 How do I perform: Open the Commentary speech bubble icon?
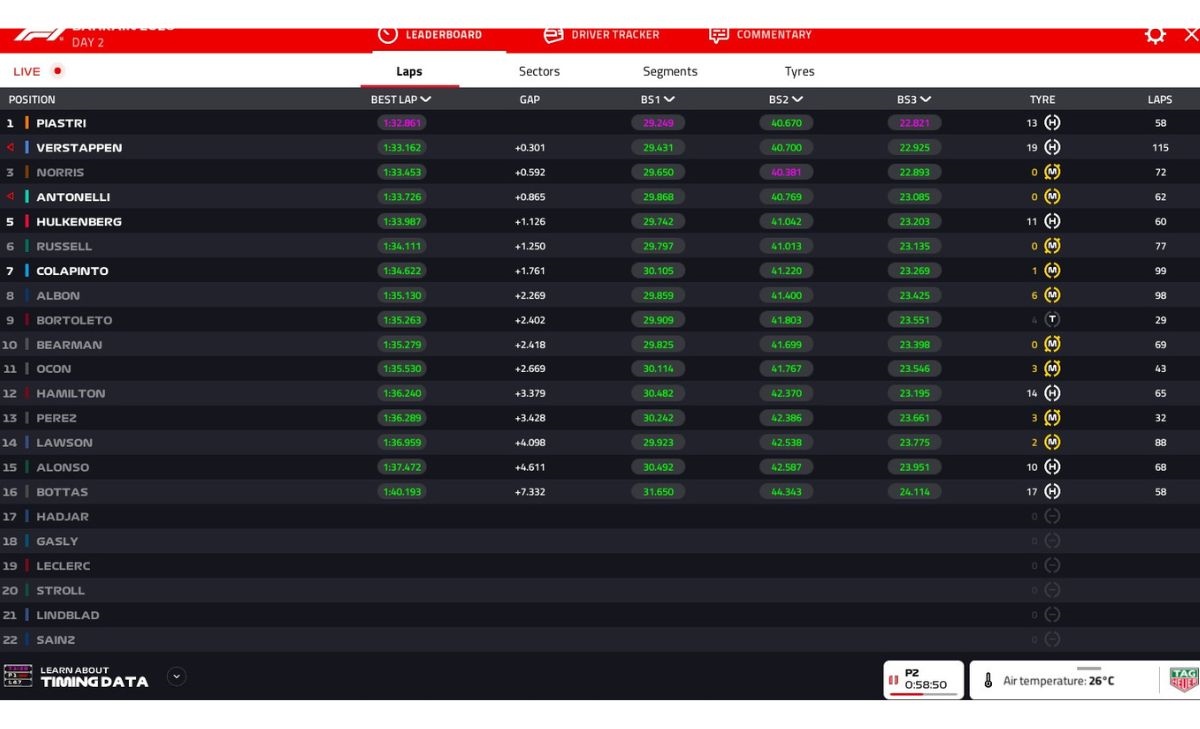pyautogui.click(x=718, y=34)
